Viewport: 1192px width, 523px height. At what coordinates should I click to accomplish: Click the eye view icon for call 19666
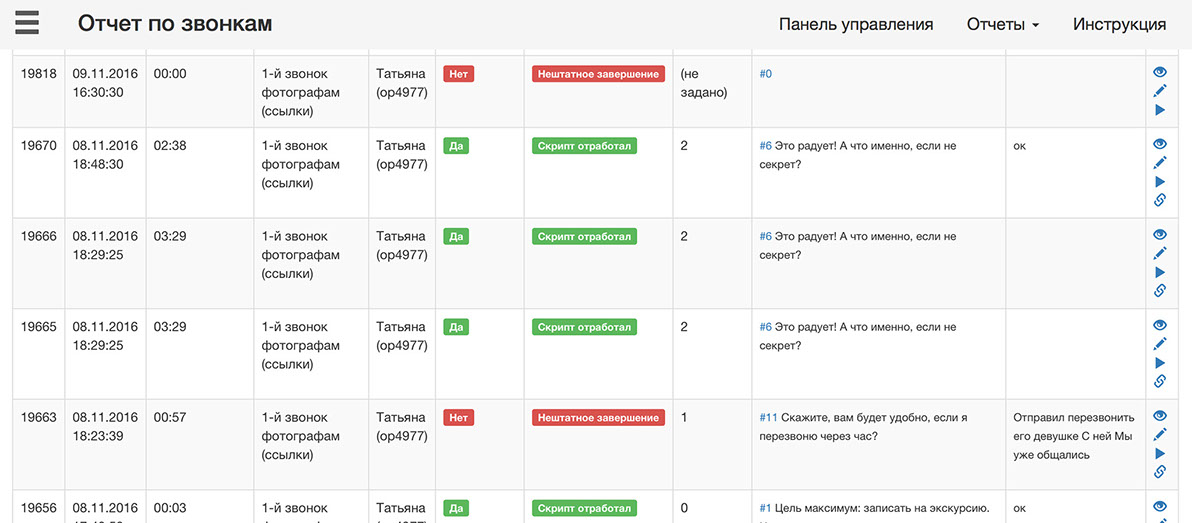pos(1160,234)
